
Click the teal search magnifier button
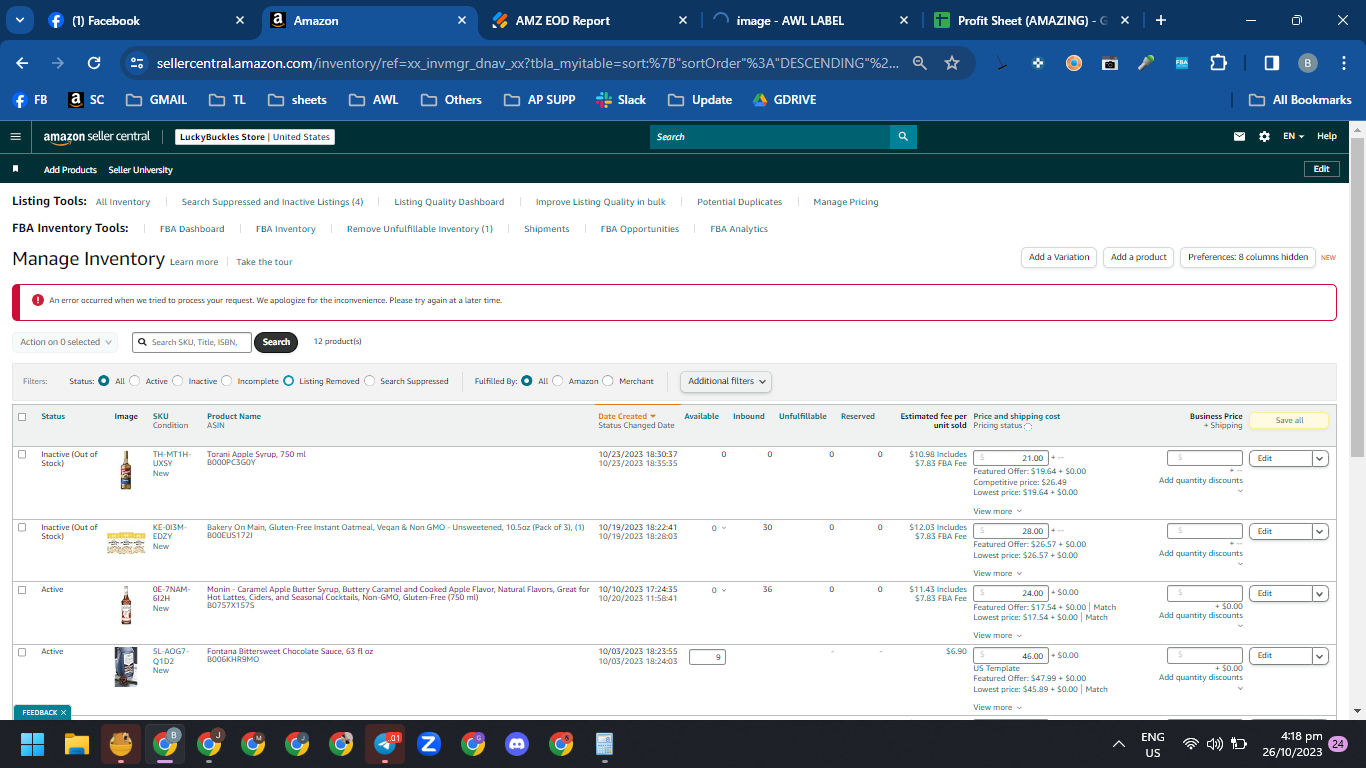pos(903,137)
